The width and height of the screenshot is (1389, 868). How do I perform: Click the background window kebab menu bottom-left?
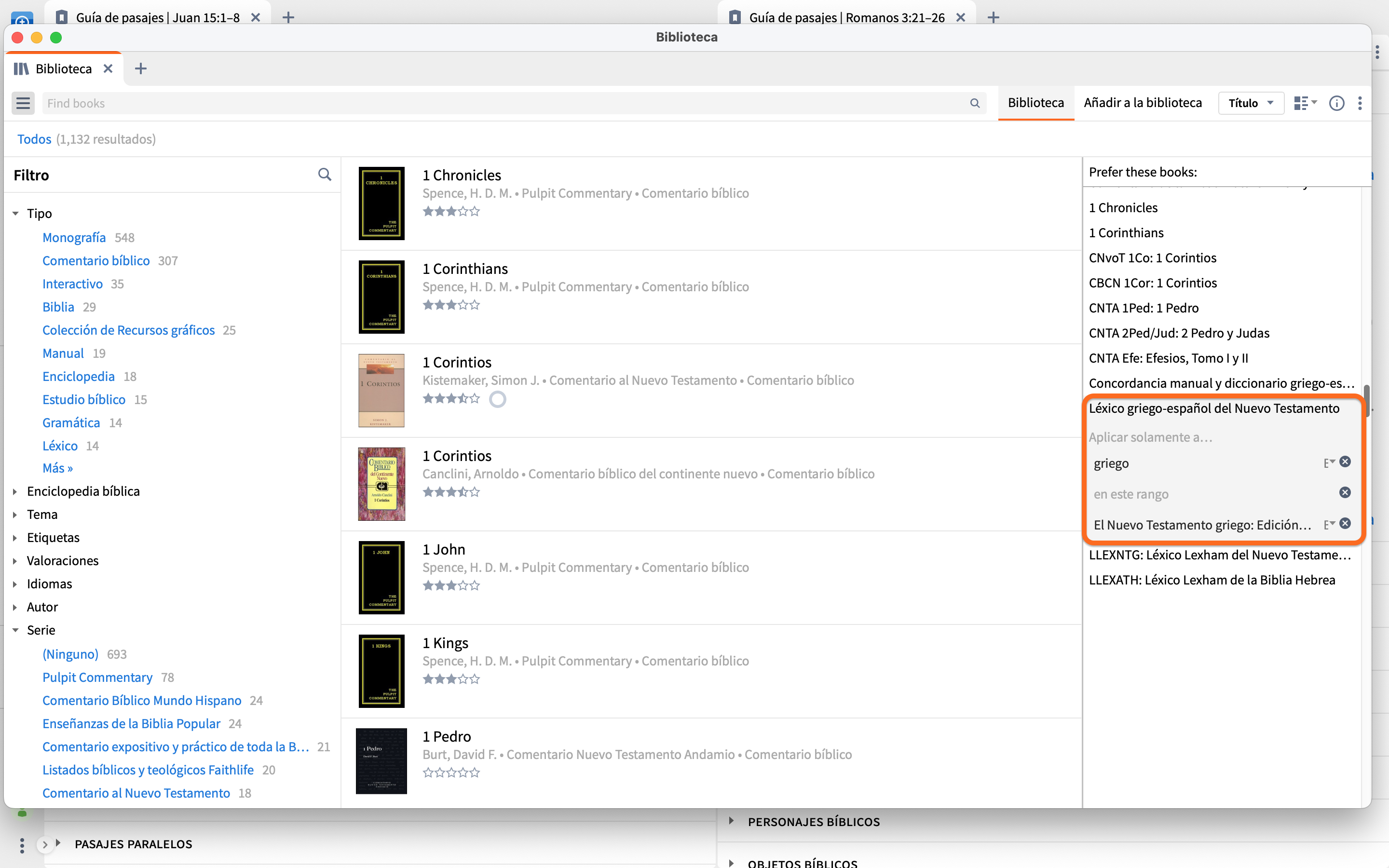click(22, 845)
